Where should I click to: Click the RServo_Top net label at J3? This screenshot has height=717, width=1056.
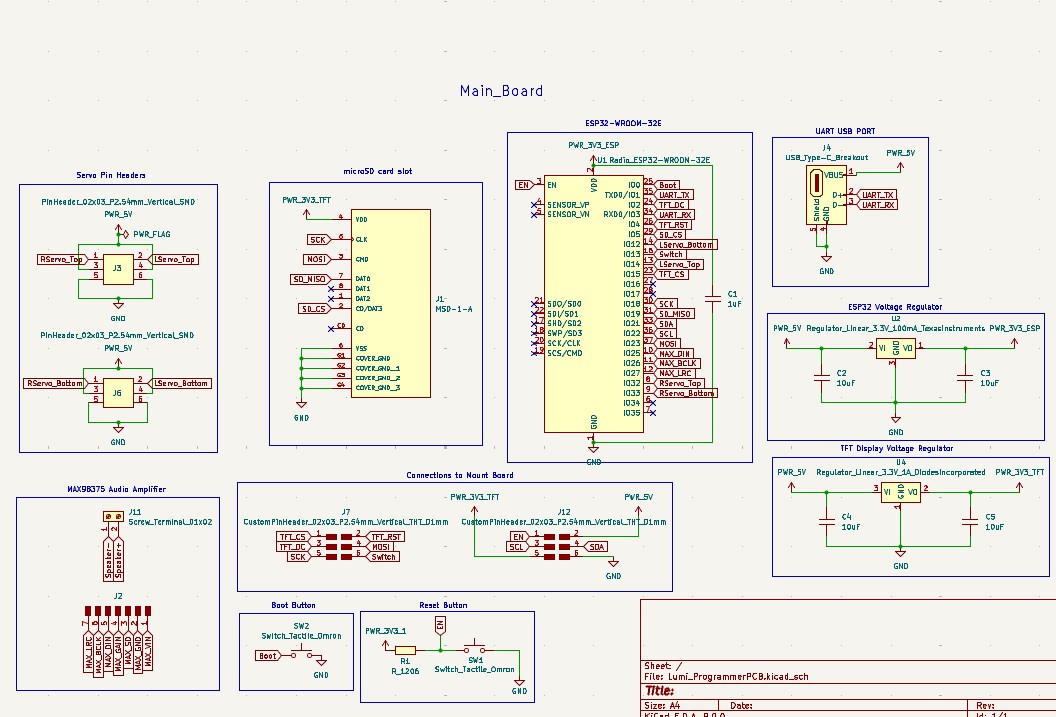point(61,259)
